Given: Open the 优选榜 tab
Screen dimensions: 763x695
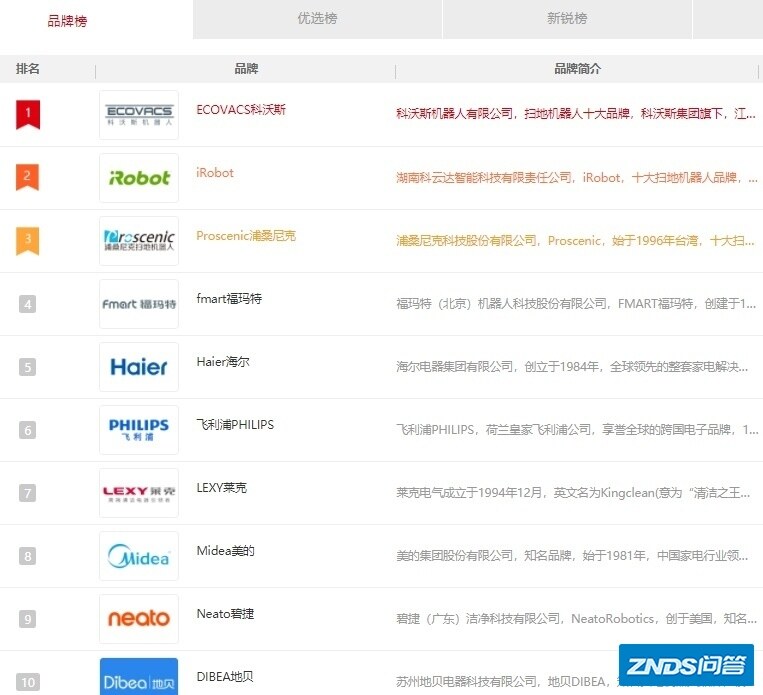Looking at the screenshot, I should click(317, 19).
